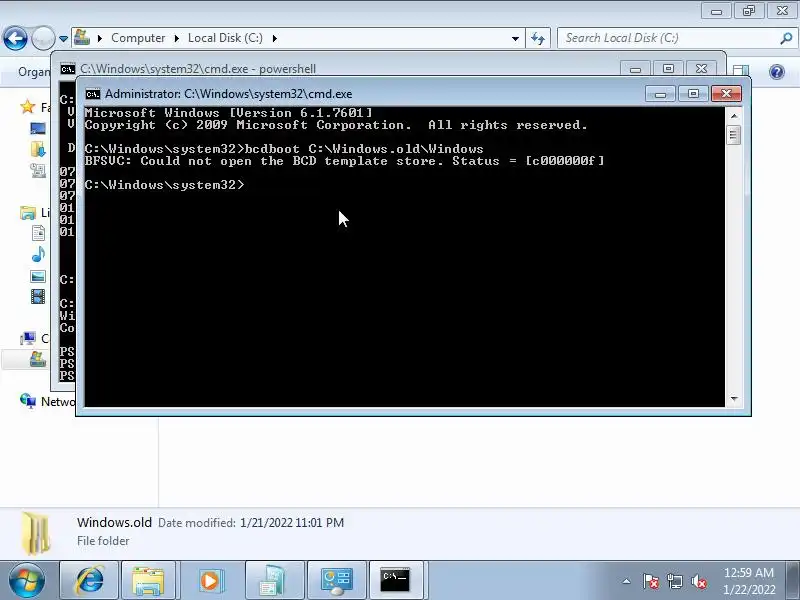Open the powershell cmd window system icon
The height and width of the screenshot is (600, 800).
(x=68, y=69)
